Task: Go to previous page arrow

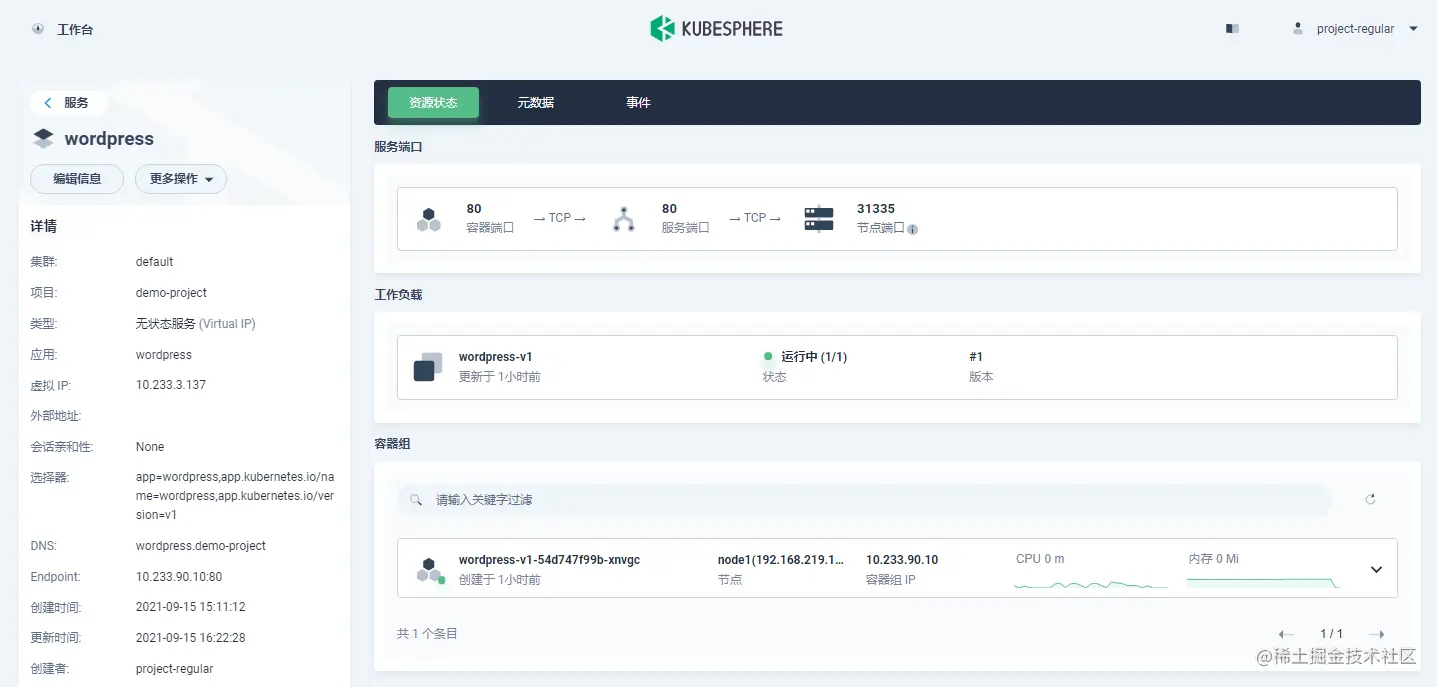Action: coord(1286,634)
